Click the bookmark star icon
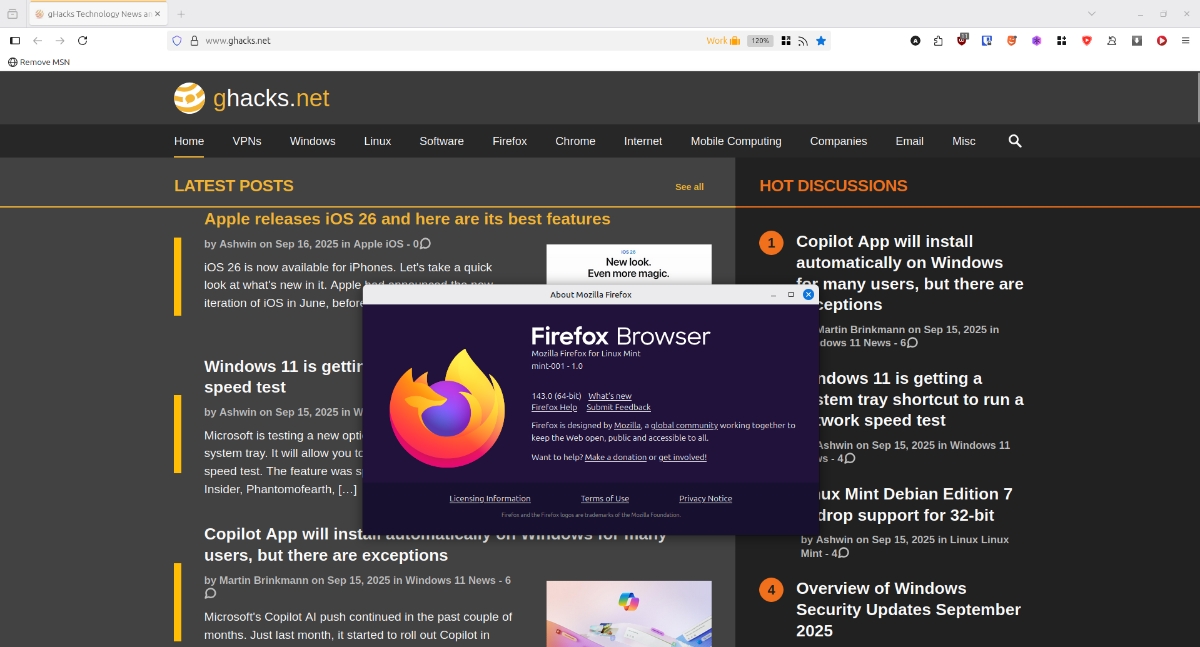The image size is (1200, 647). click(x=821, y=41)
